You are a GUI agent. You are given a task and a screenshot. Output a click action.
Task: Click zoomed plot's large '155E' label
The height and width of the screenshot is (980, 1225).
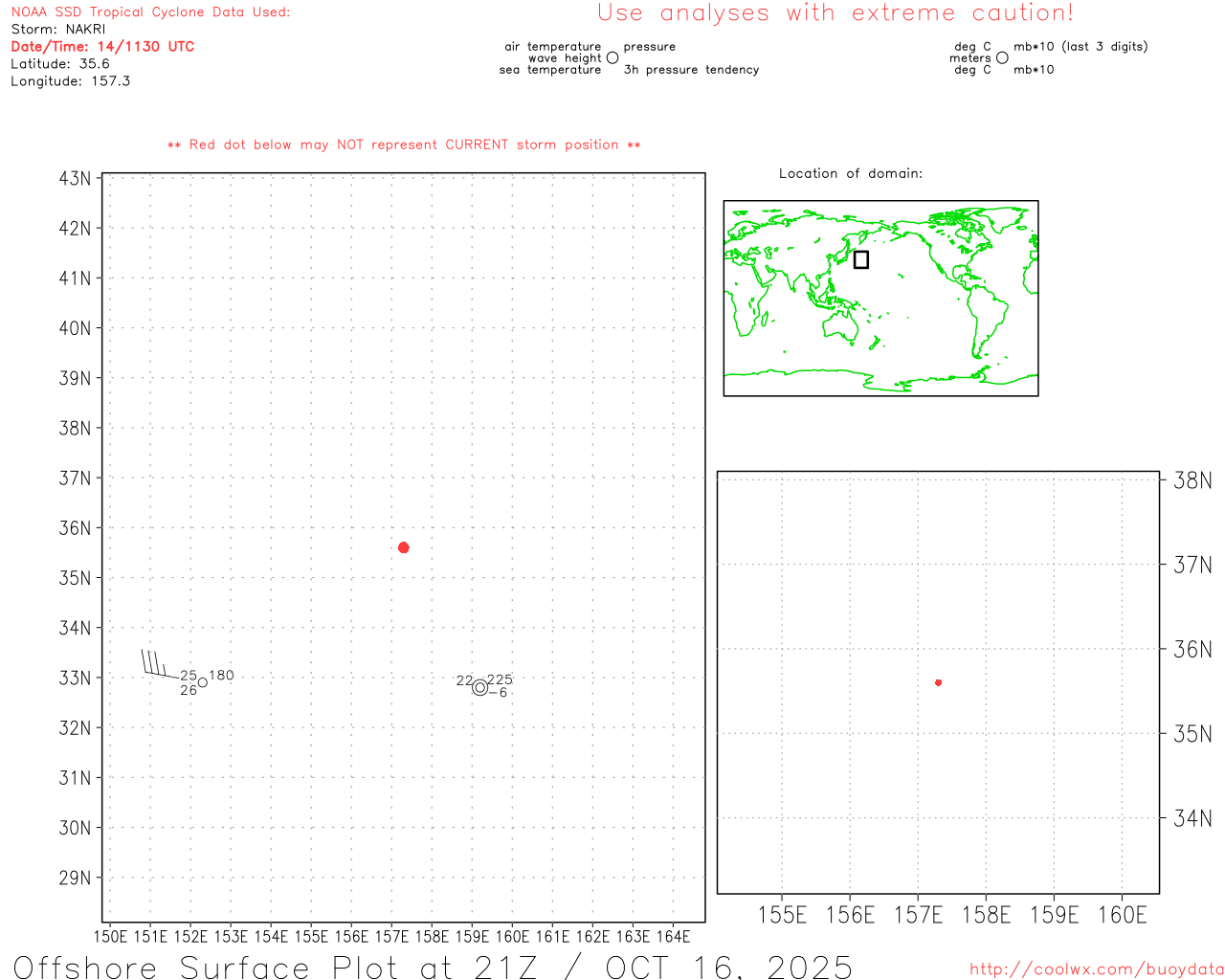click(x=783, y=915)
